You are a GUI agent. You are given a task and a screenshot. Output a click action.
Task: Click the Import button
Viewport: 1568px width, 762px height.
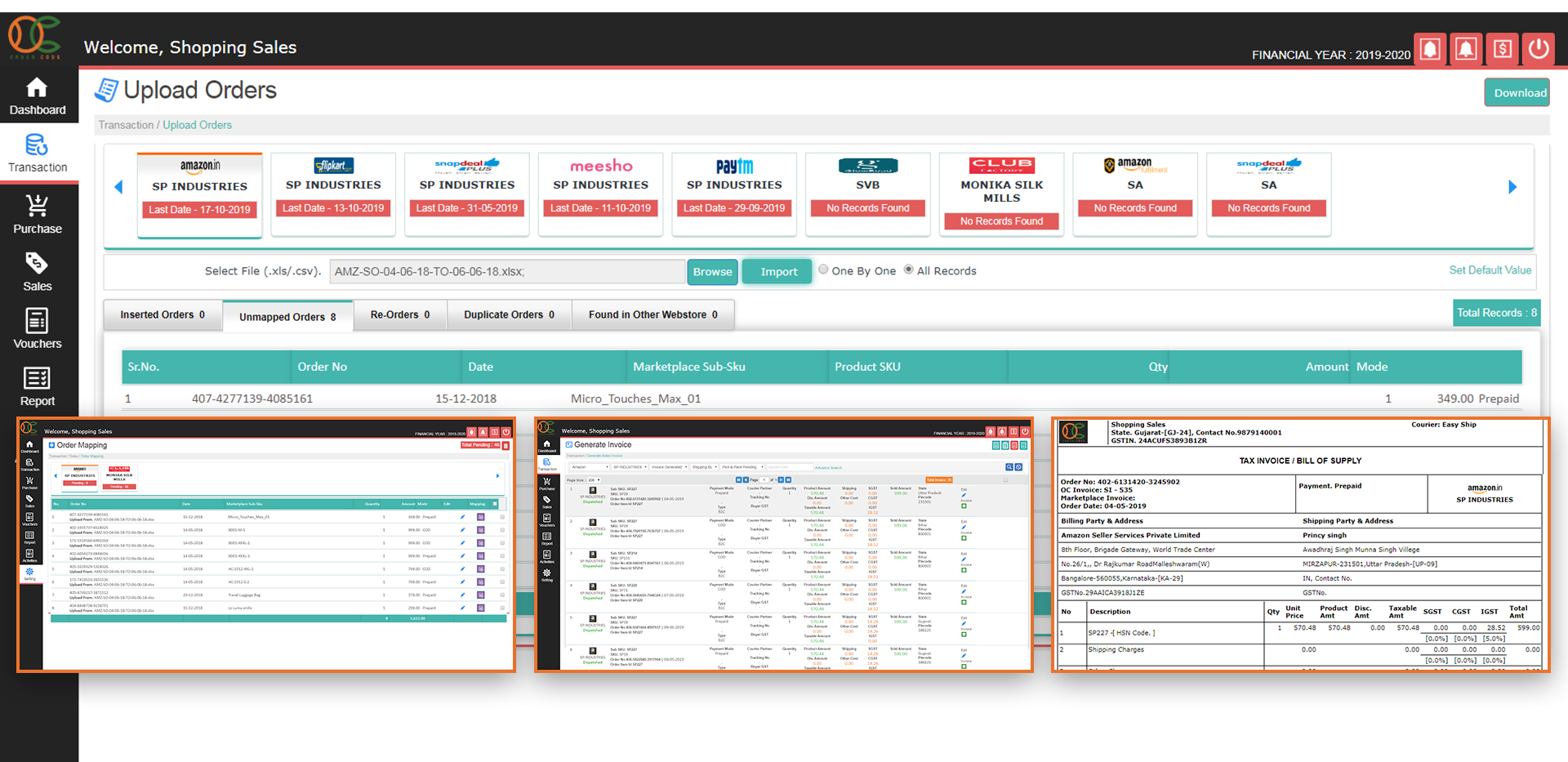(x=778, y=272)
